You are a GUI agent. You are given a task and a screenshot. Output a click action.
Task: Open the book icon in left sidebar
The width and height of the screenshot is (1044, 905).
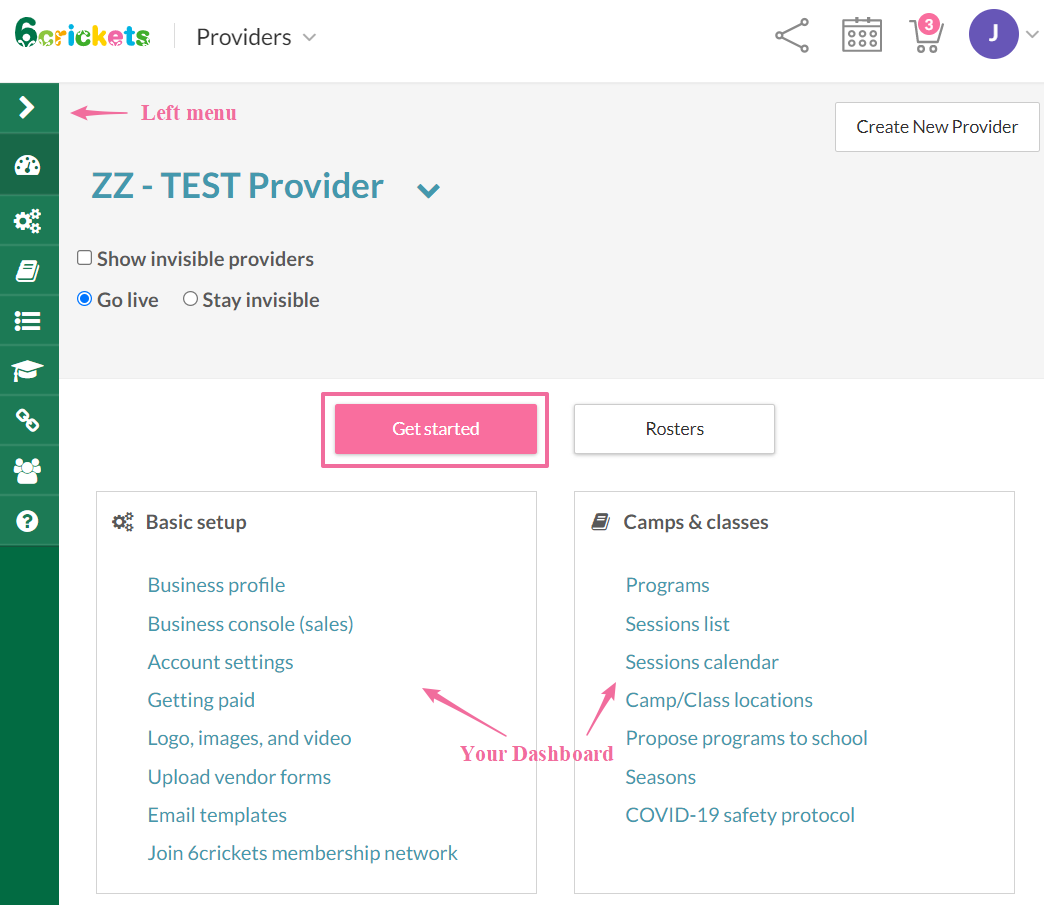pyautogui.click(x=28, y=271)
